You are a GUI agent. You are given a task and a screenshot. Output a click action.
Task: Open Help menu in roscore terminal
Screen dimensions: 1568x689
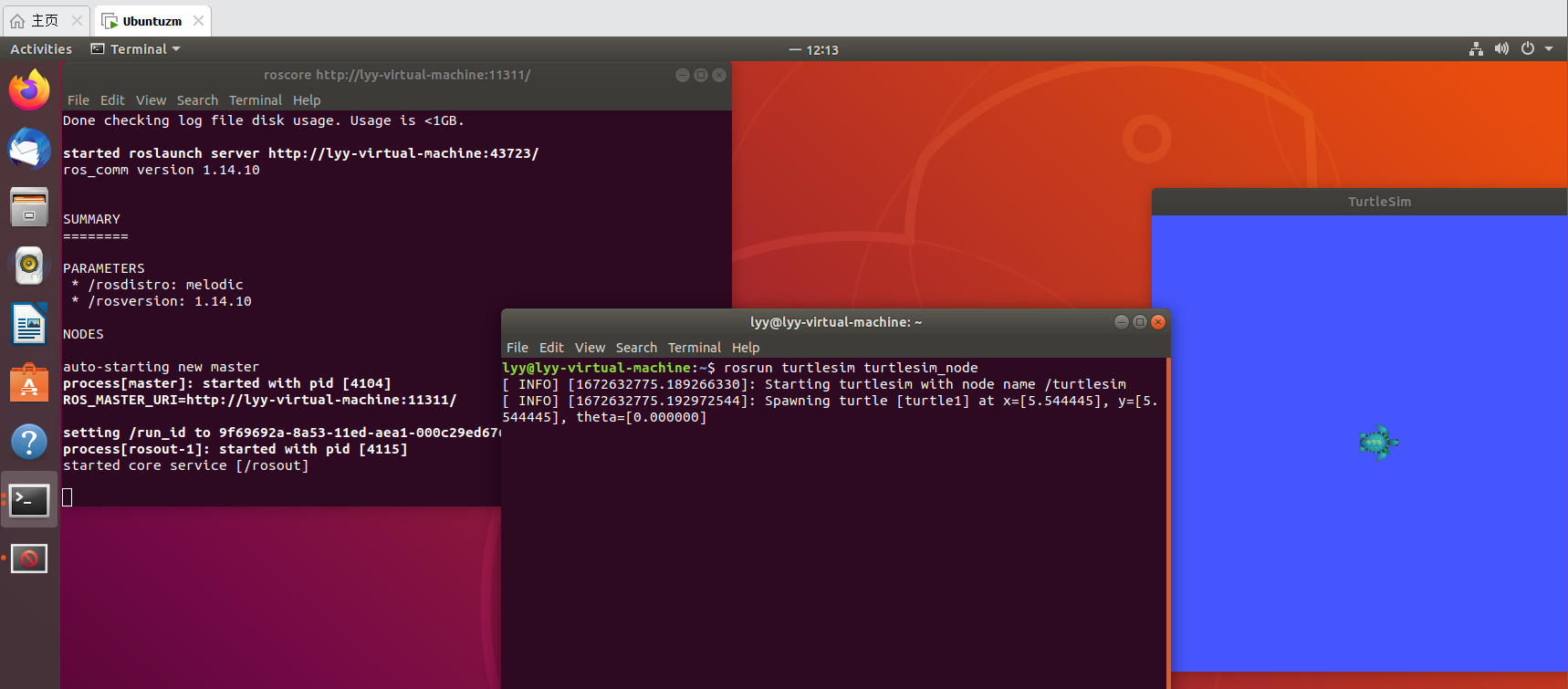(307, 100)
